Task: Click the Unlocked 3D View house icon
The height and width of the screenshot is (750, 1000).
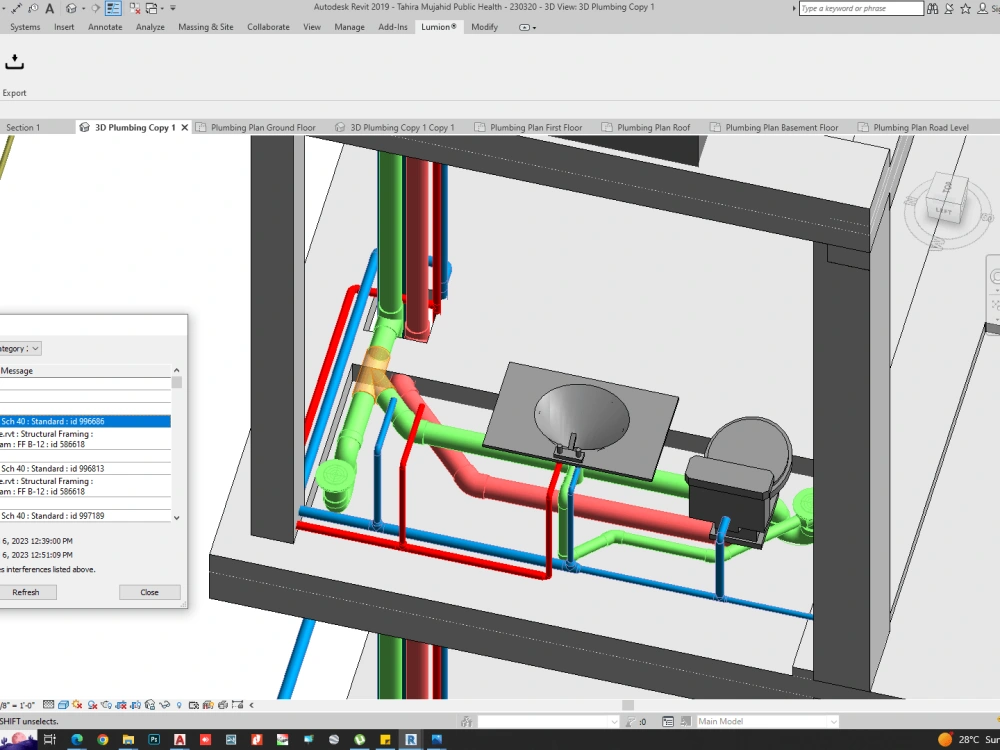Action: click(150, 705)
